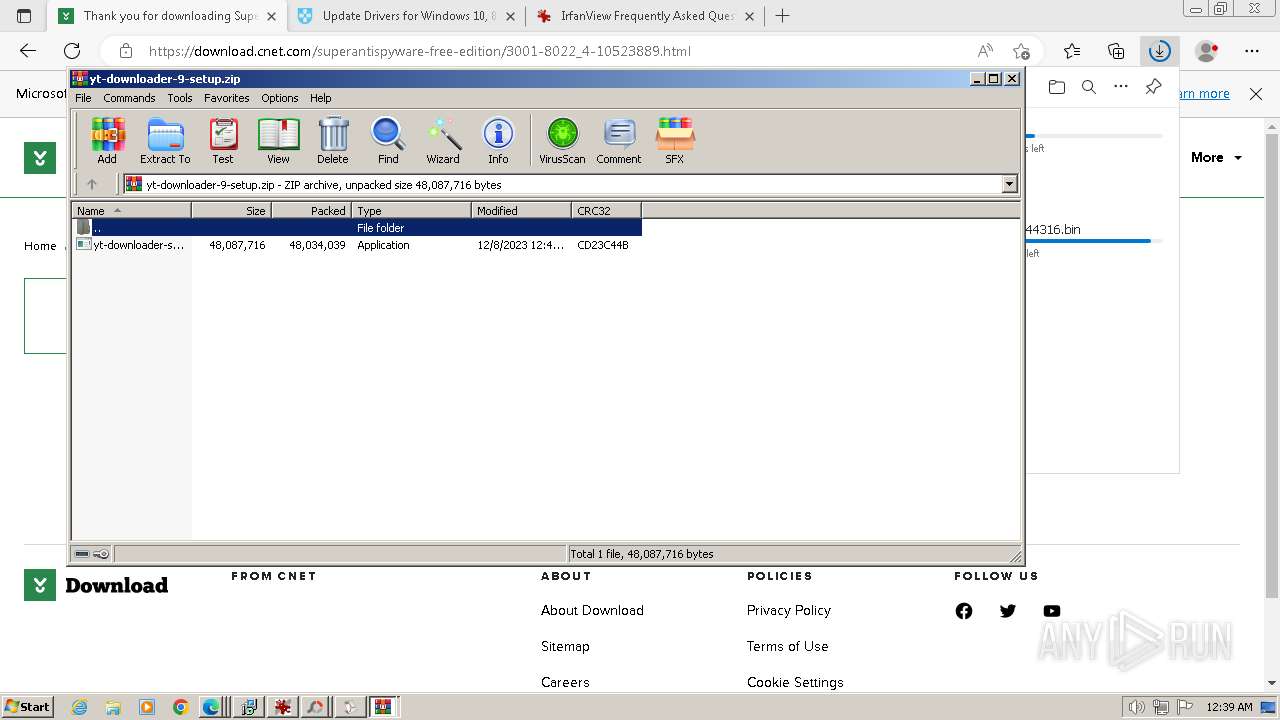Switch to IrfanView FAQ tab
Viewport: 1280px width, 720px height.
(x=645, y=16)
